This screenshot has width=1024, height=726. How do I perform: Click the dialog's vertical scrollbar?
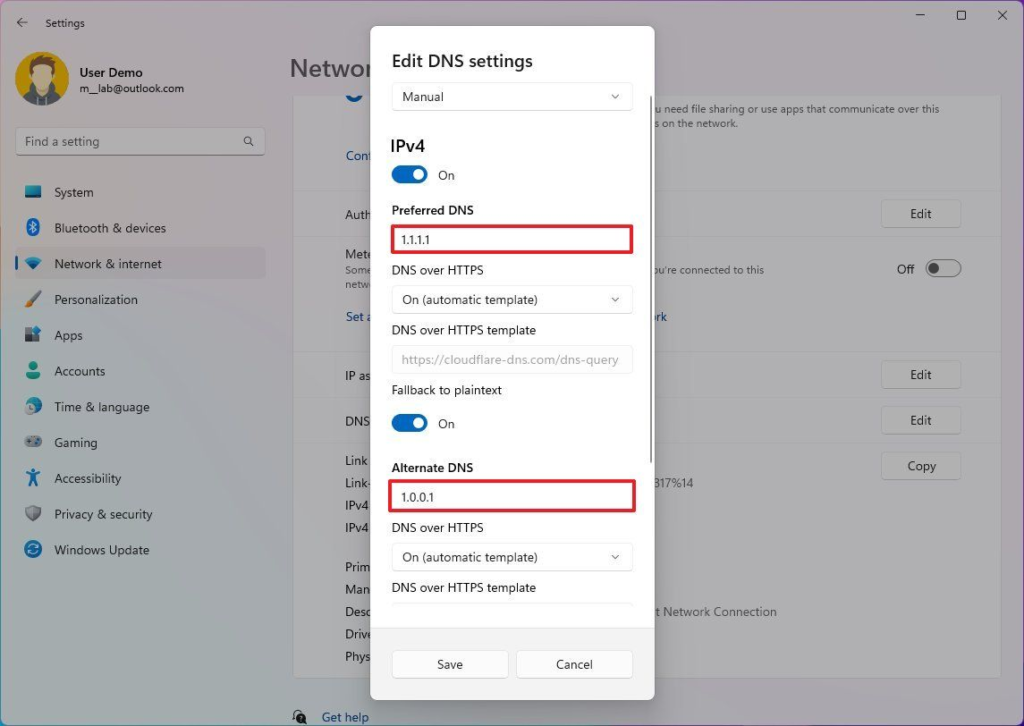(x=651, y=280)
